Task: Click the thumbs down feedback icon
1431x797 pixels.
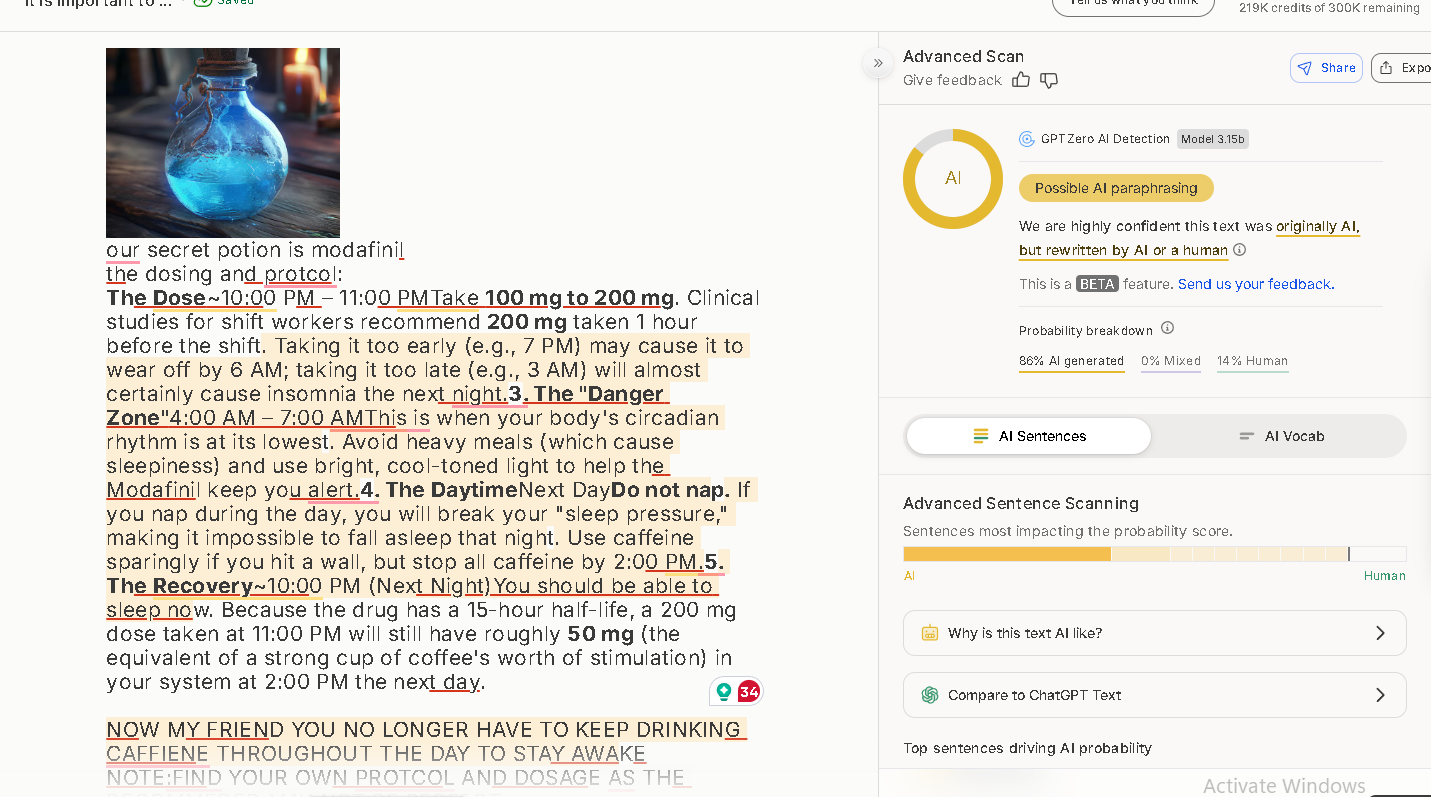Action: click(x=1049, y=80)
